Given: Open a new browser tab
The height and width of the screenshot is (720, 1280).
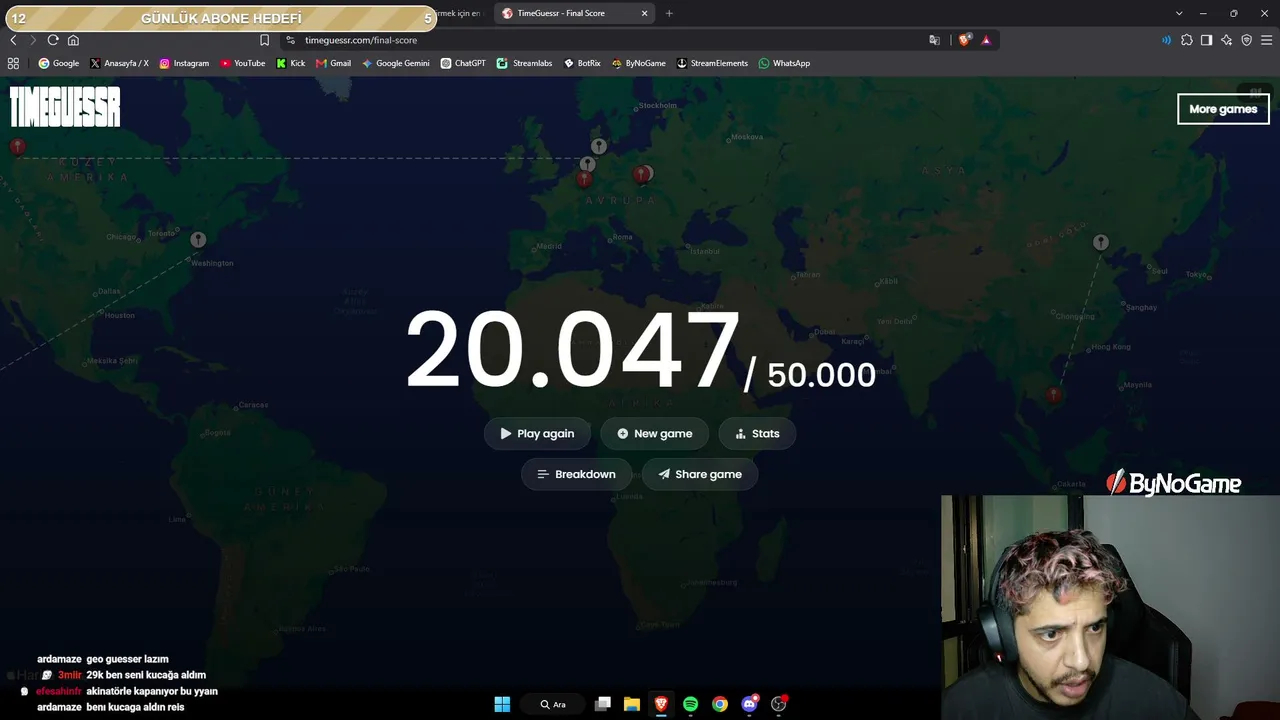Looking at the screenshot, I should (x=669, y=13).
